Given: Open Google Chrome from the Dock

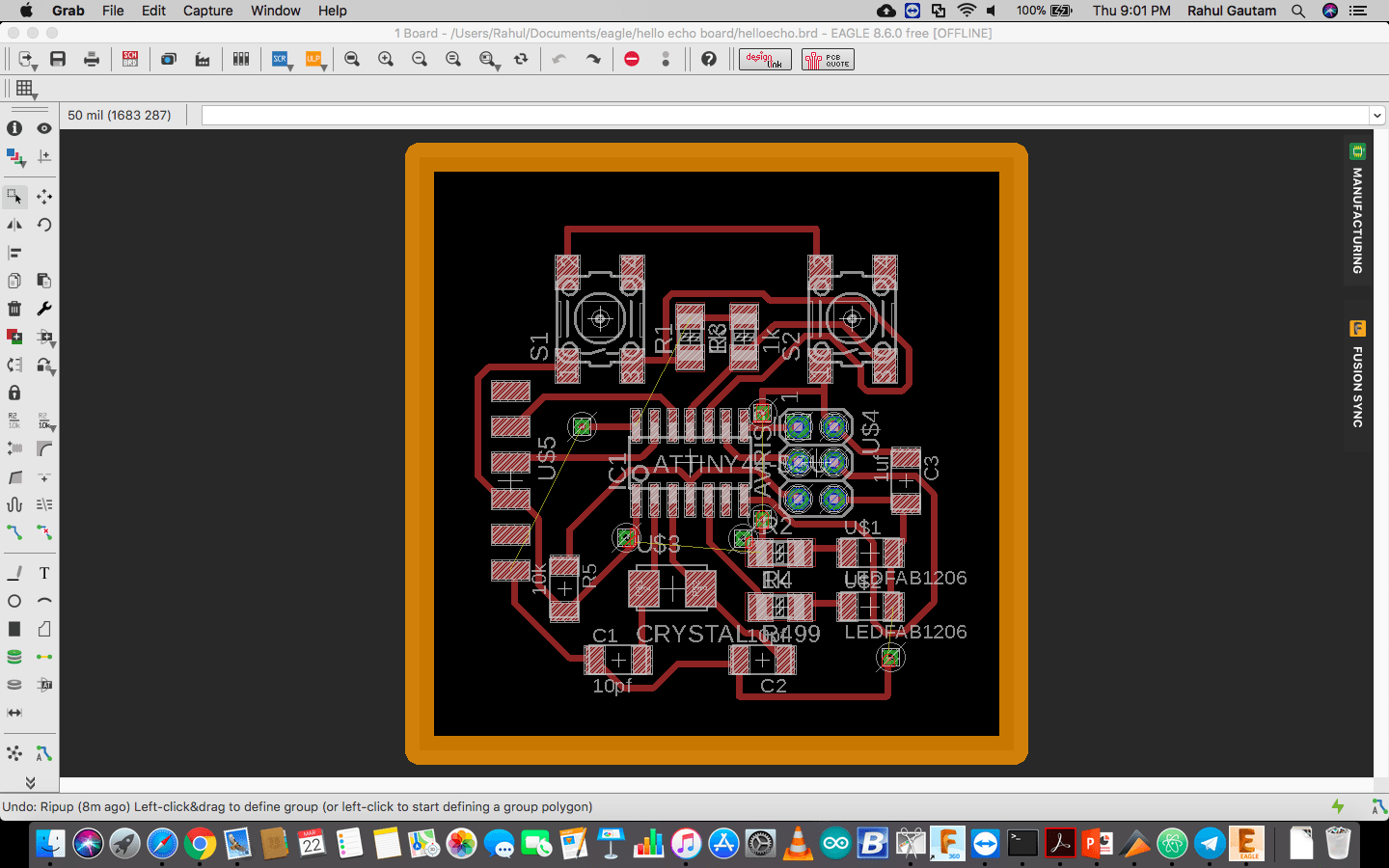Looking at the screenshot, I should (200, 844).
